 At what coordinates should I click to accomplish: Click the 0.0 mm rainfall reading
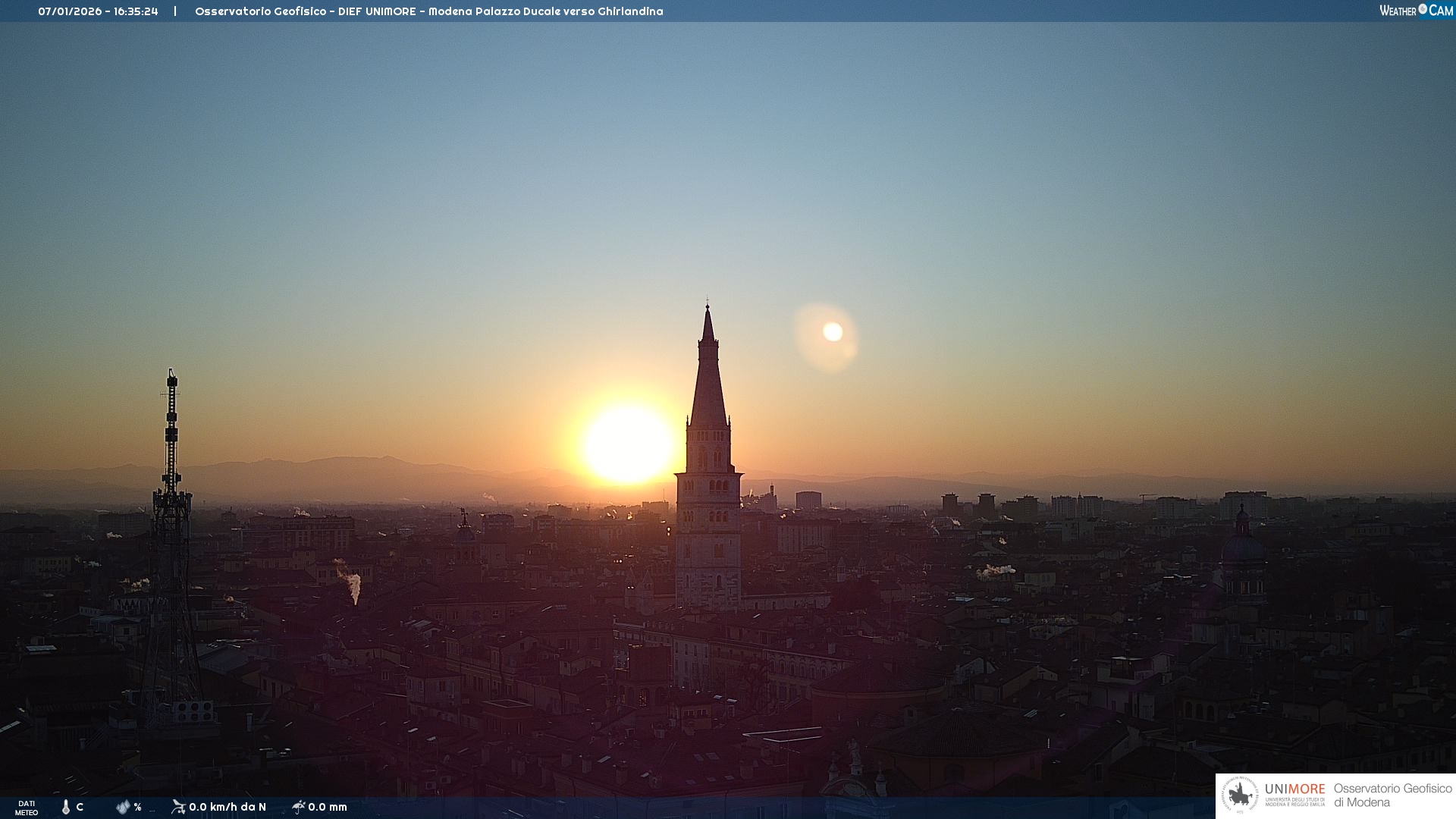click(328, 807)
